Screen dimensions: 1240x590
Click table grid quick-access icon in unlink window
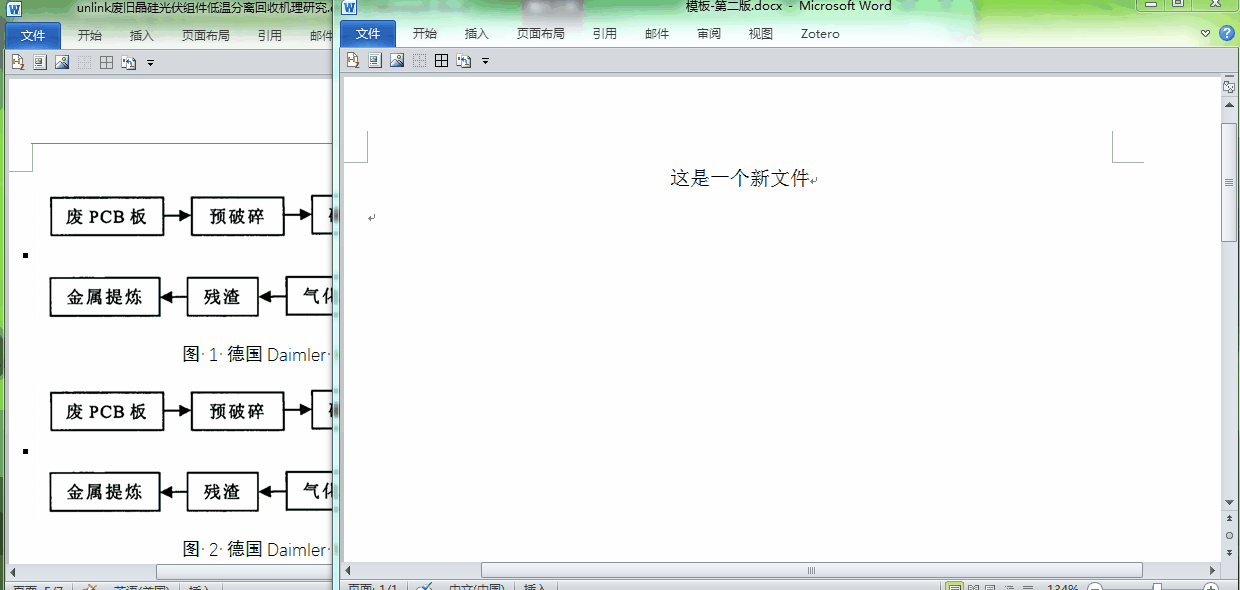(x=106, y=63)
